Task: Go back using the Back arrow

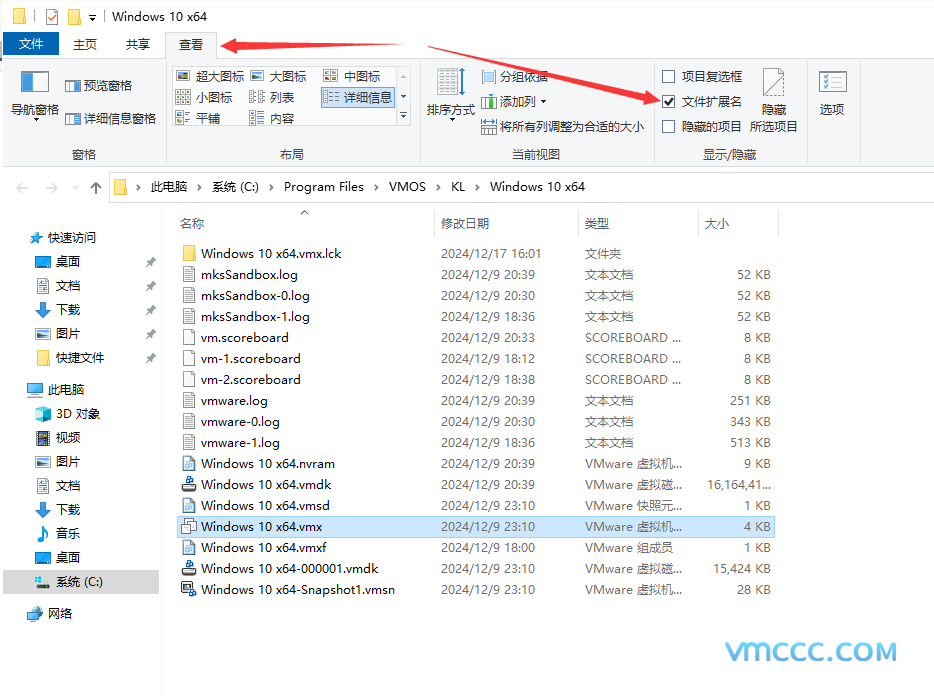Action: 22,188
